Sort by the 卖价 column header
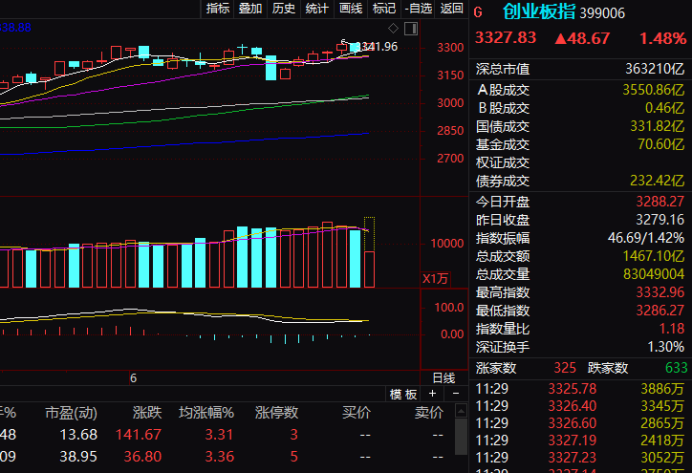693x474 pixels. click(x=429, y=413)
